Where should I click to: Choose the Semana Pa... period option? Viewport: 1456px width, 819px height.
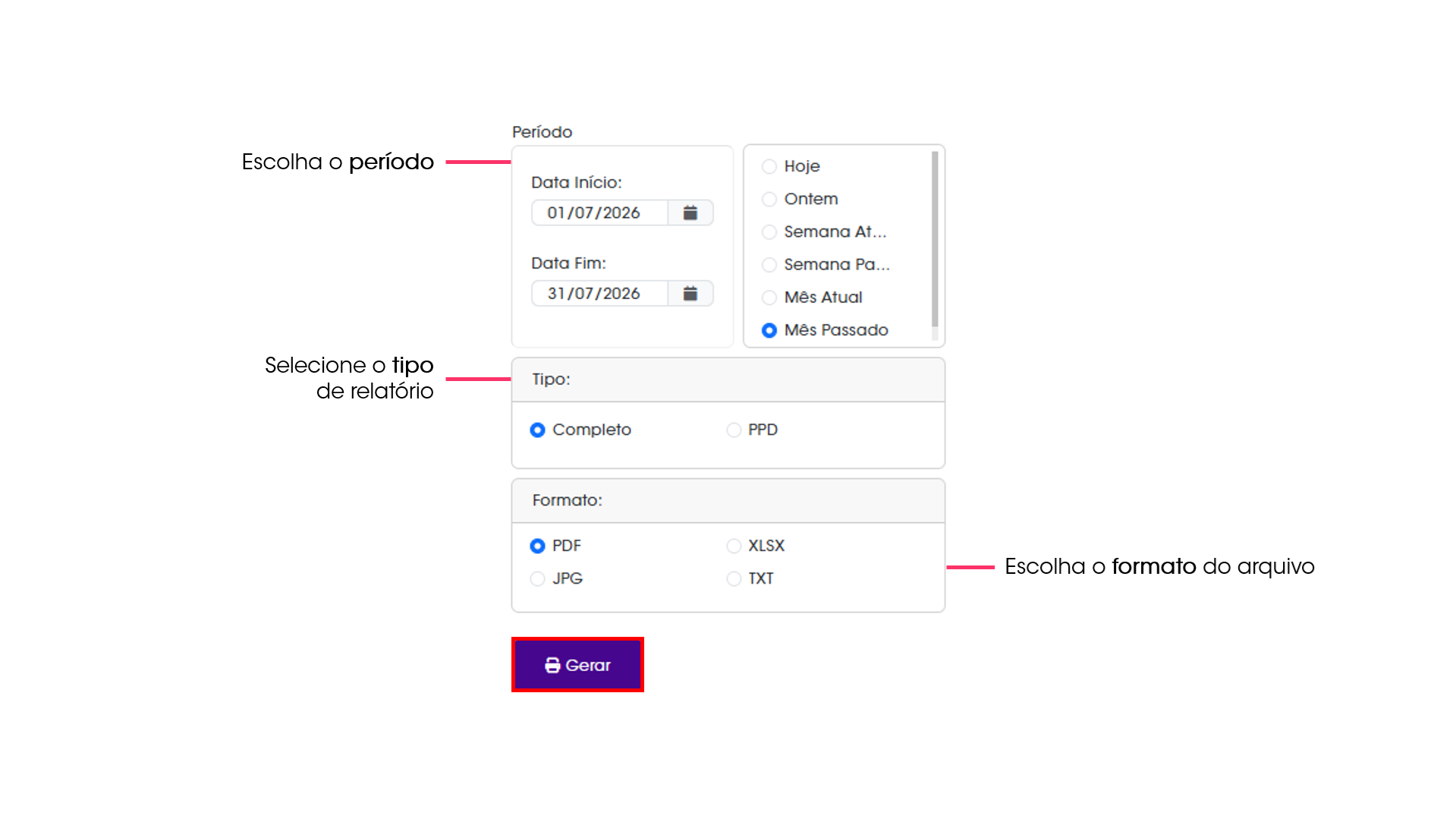pos(769,264)
